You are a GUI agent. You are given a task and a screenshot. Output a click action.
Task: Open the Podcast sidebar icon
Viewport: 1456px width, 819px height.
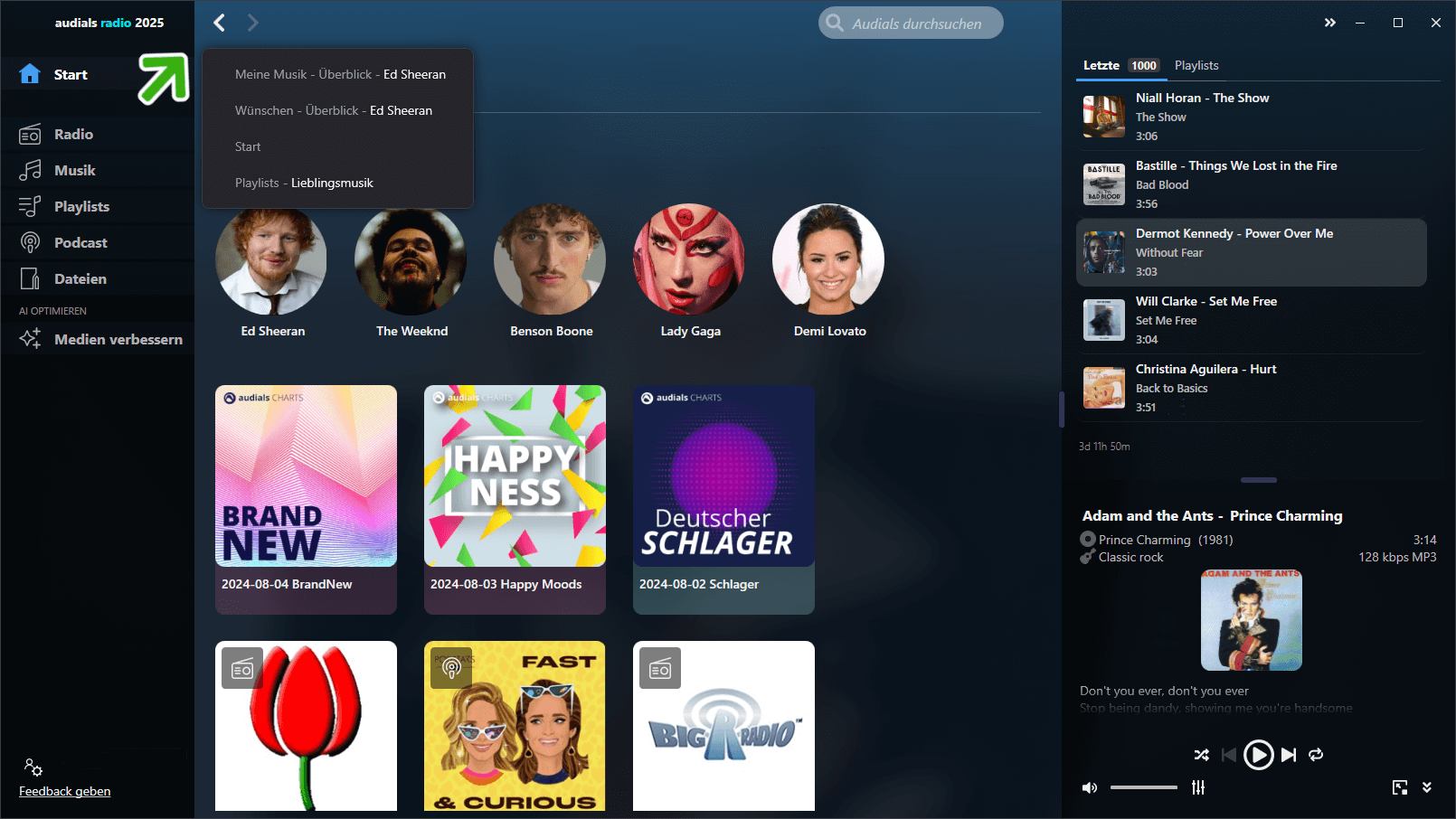click(x=30, y=242)
